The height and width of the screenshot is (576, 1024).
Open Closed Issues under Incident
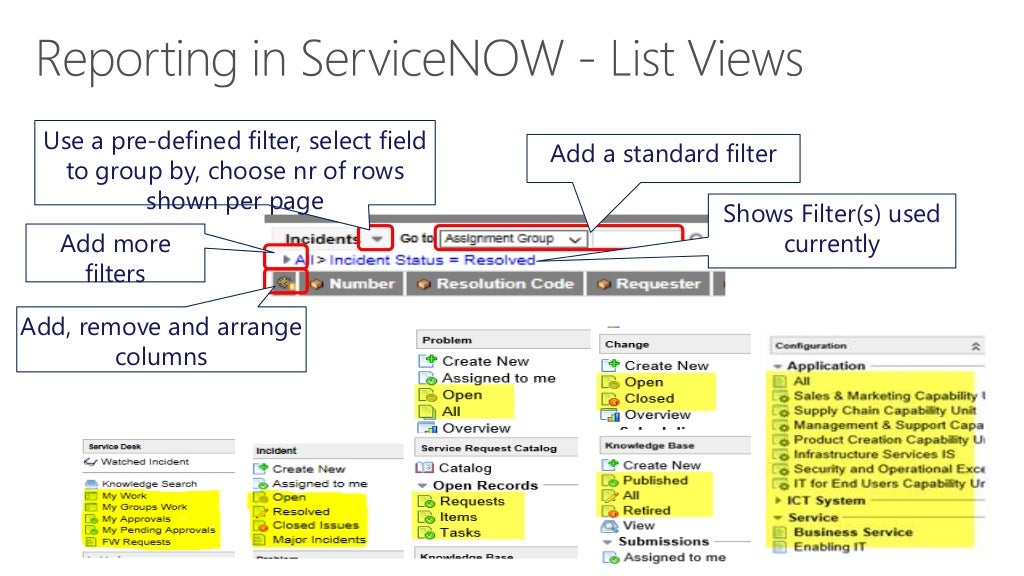[x=315, y=525]
